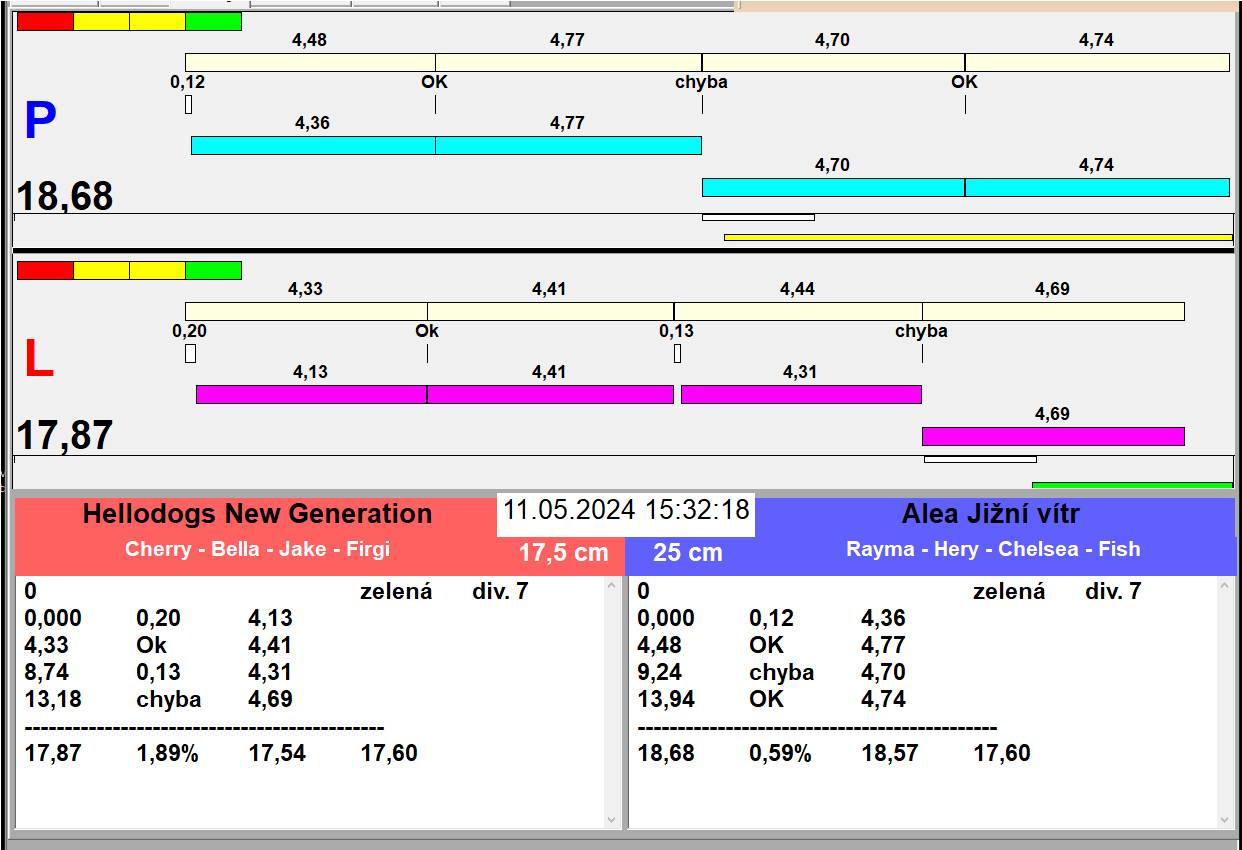This screenshot has height=850, width=1242.
Task: Click the big red L lane letter
Action: [38, 360]
